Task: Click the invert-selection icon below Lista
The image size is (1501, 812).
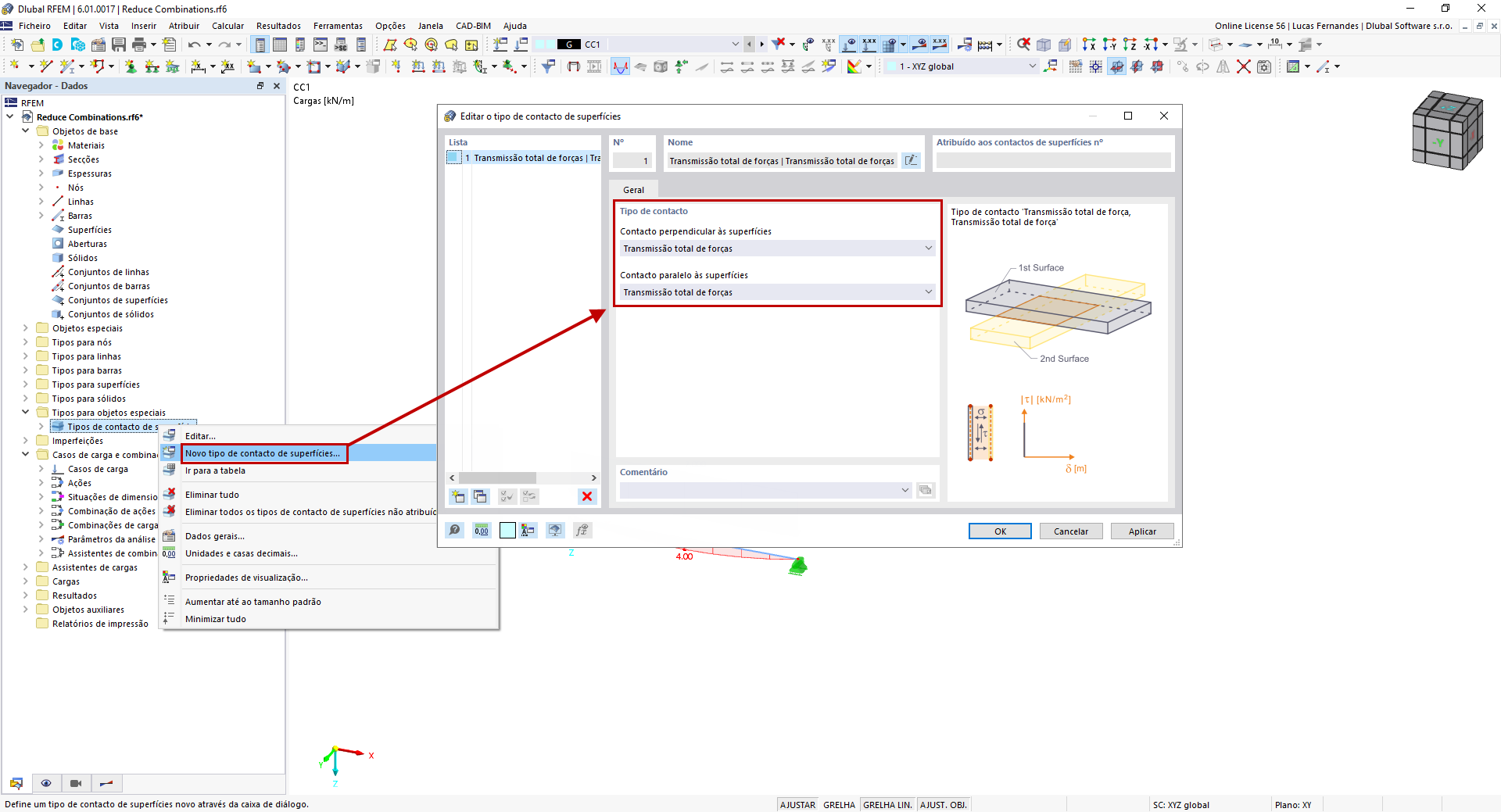Action: [529, 496]
